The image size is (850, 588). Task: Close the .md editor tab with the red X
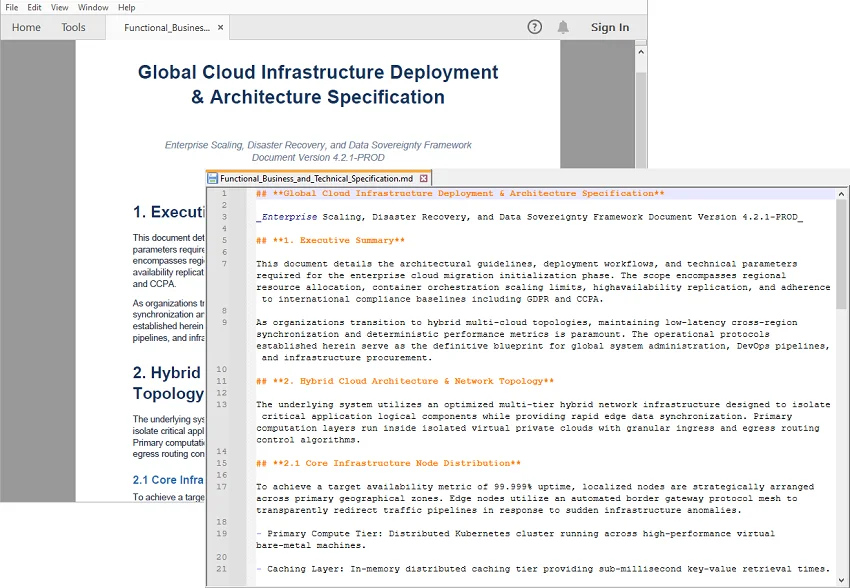(x=424, y=178)
